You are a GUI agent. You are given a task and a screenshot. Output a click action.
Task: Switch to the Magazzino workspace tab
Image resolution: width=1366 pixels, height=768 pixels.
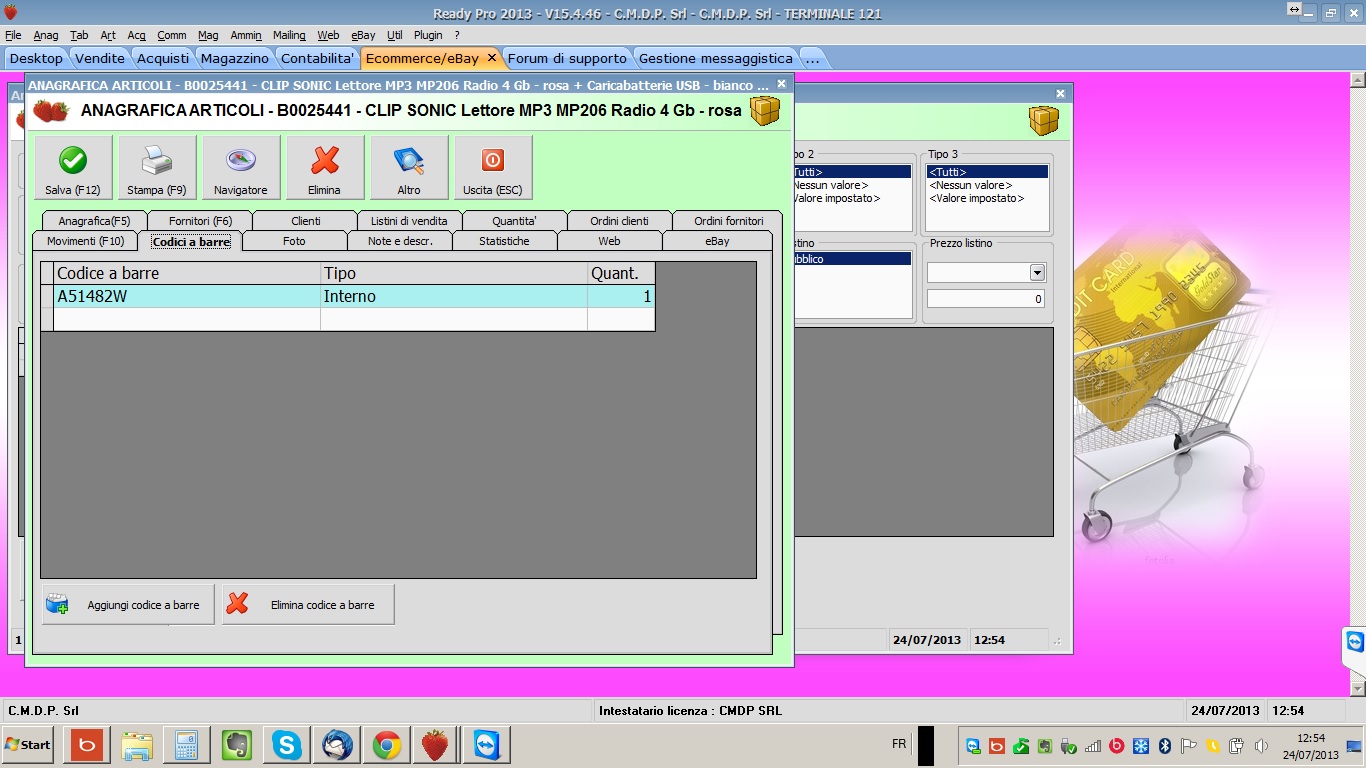click(x=235, y=58)
